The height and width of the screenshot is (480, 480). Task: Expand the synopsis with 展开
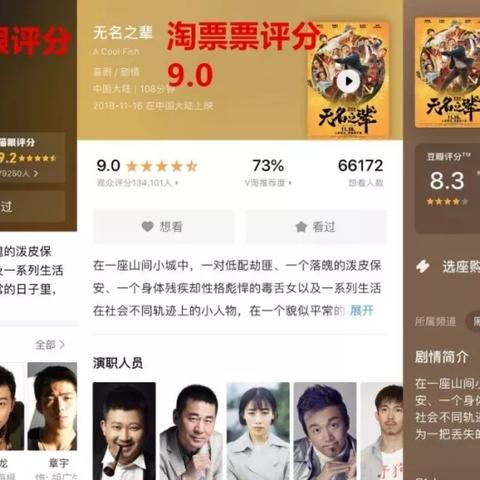[x=362, y=311]
